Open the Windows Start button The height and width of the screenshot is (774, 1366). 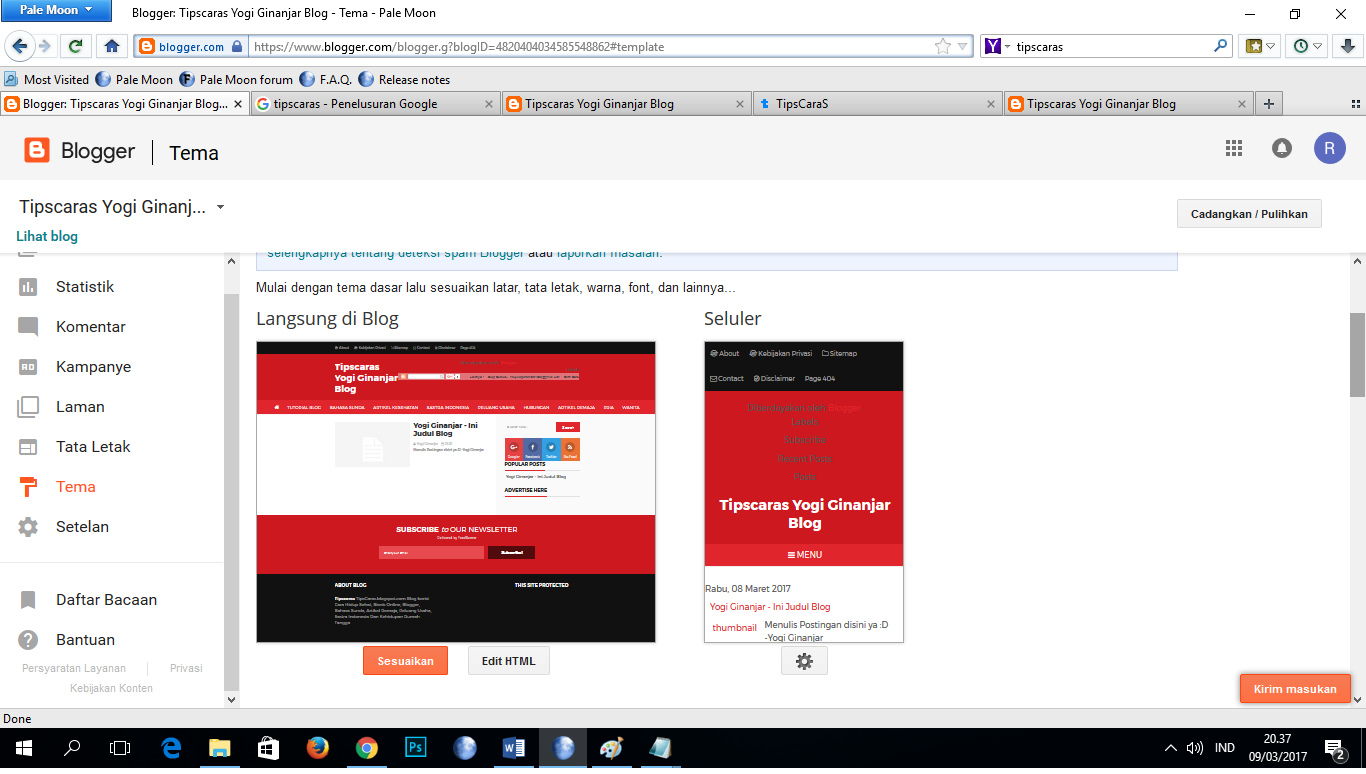point(24,747)
